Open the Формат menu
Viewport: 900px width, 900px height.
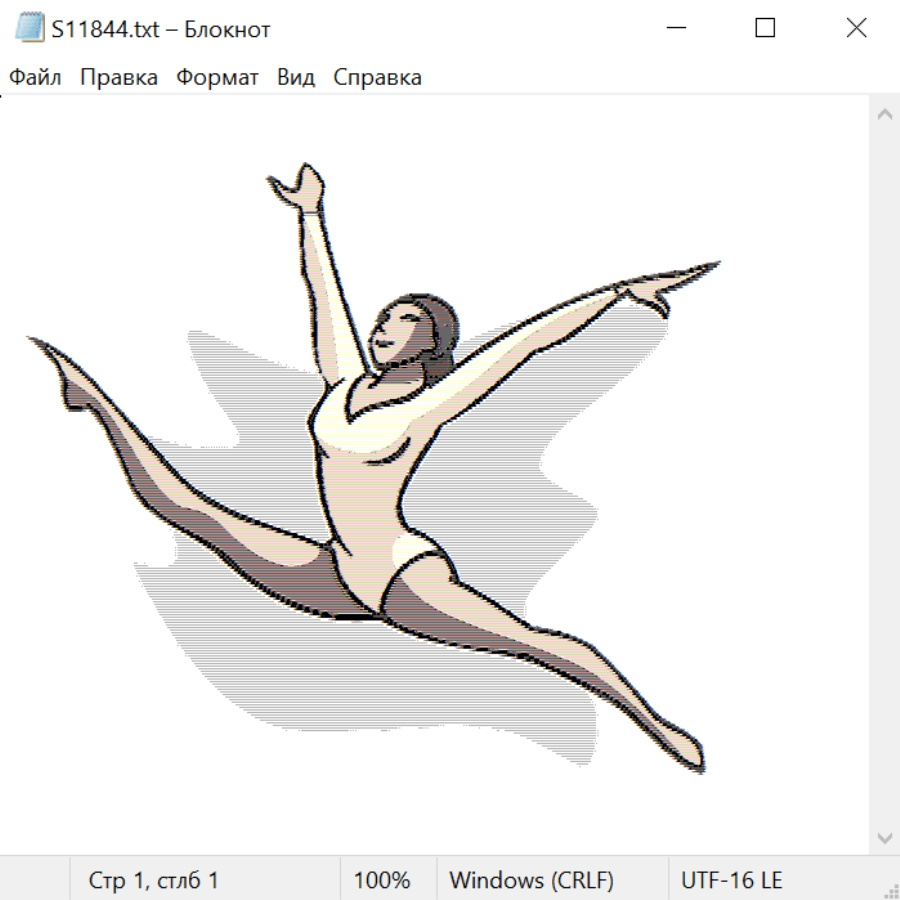[217, 78]
